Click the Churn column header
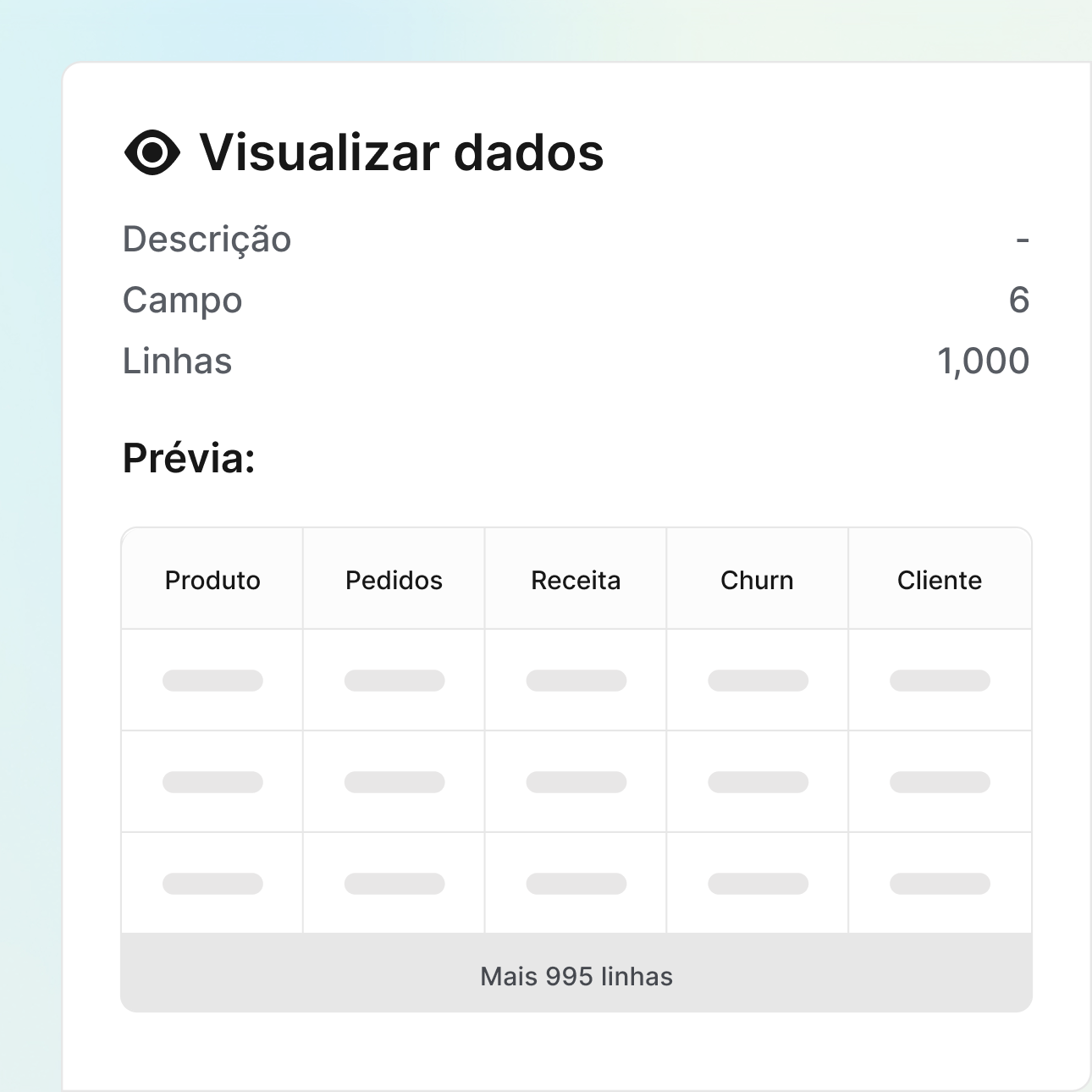The image size is (1092, 1092). tap(757, 581)
